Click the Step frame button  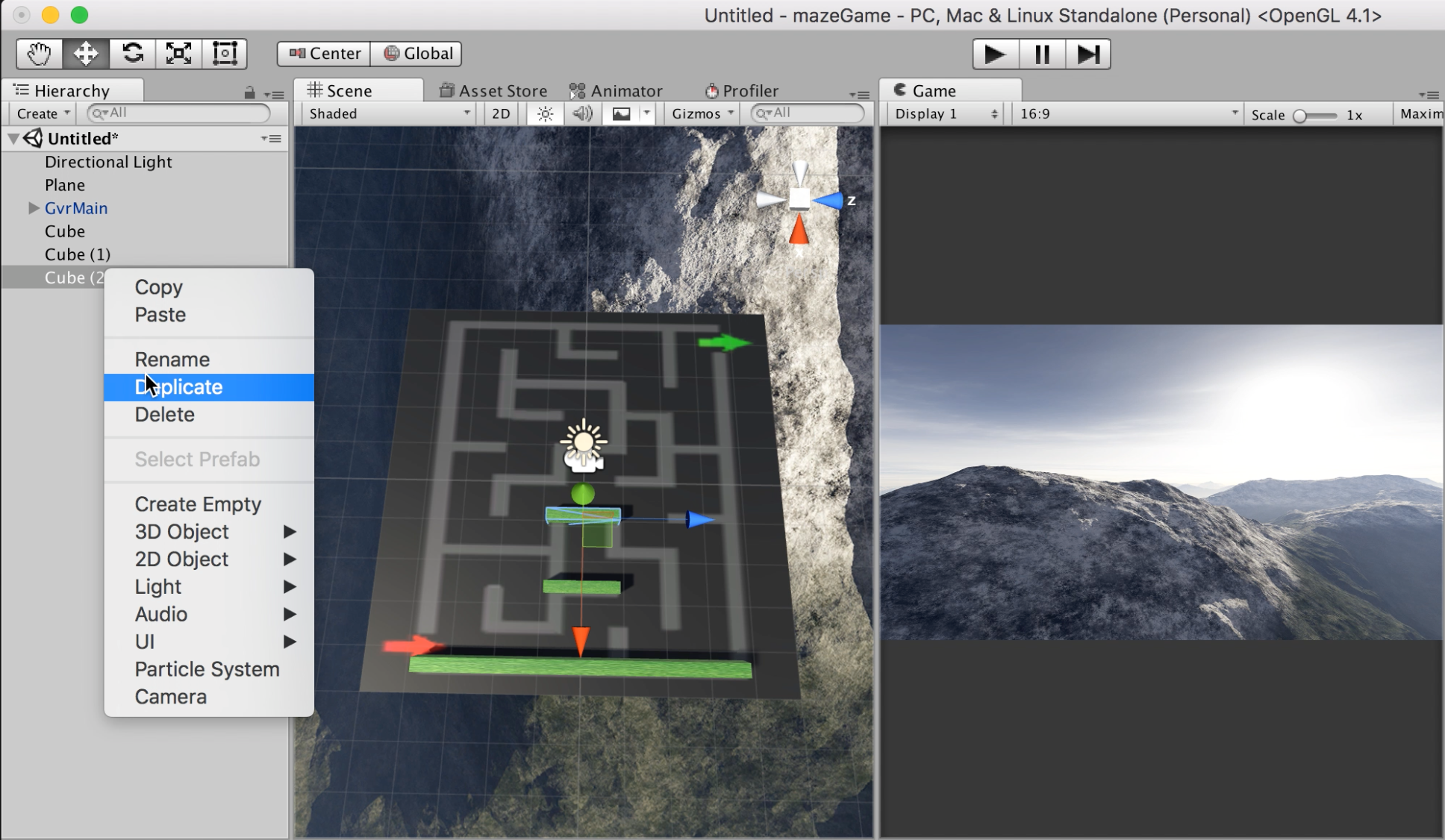point(1087,54)
